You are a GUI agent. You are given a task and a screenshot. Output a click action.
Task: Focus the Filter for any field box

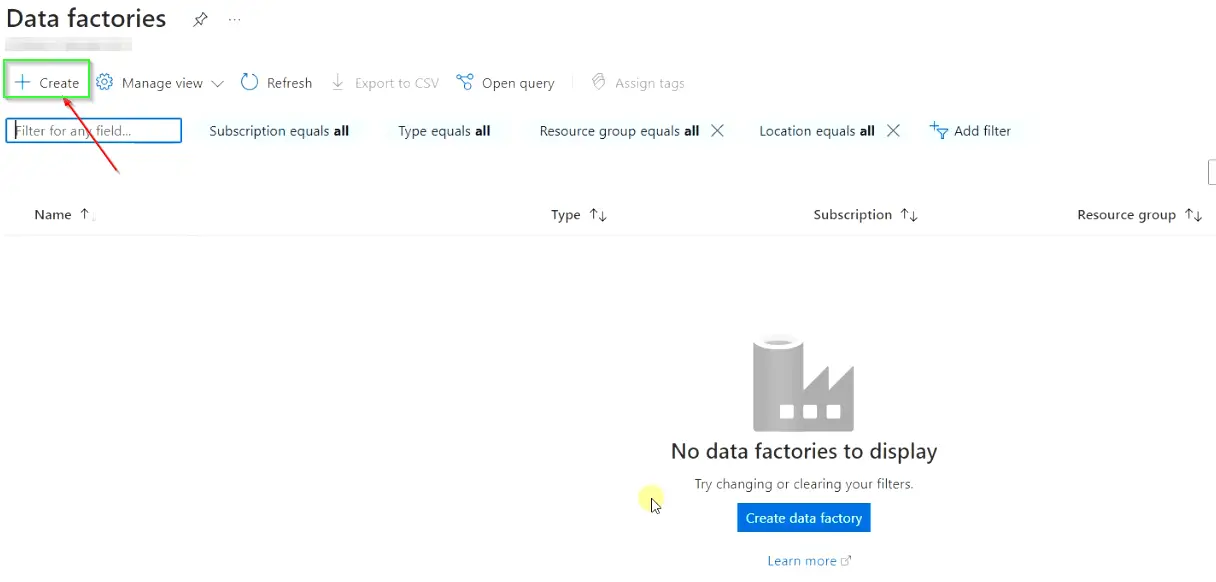(94, 131)
